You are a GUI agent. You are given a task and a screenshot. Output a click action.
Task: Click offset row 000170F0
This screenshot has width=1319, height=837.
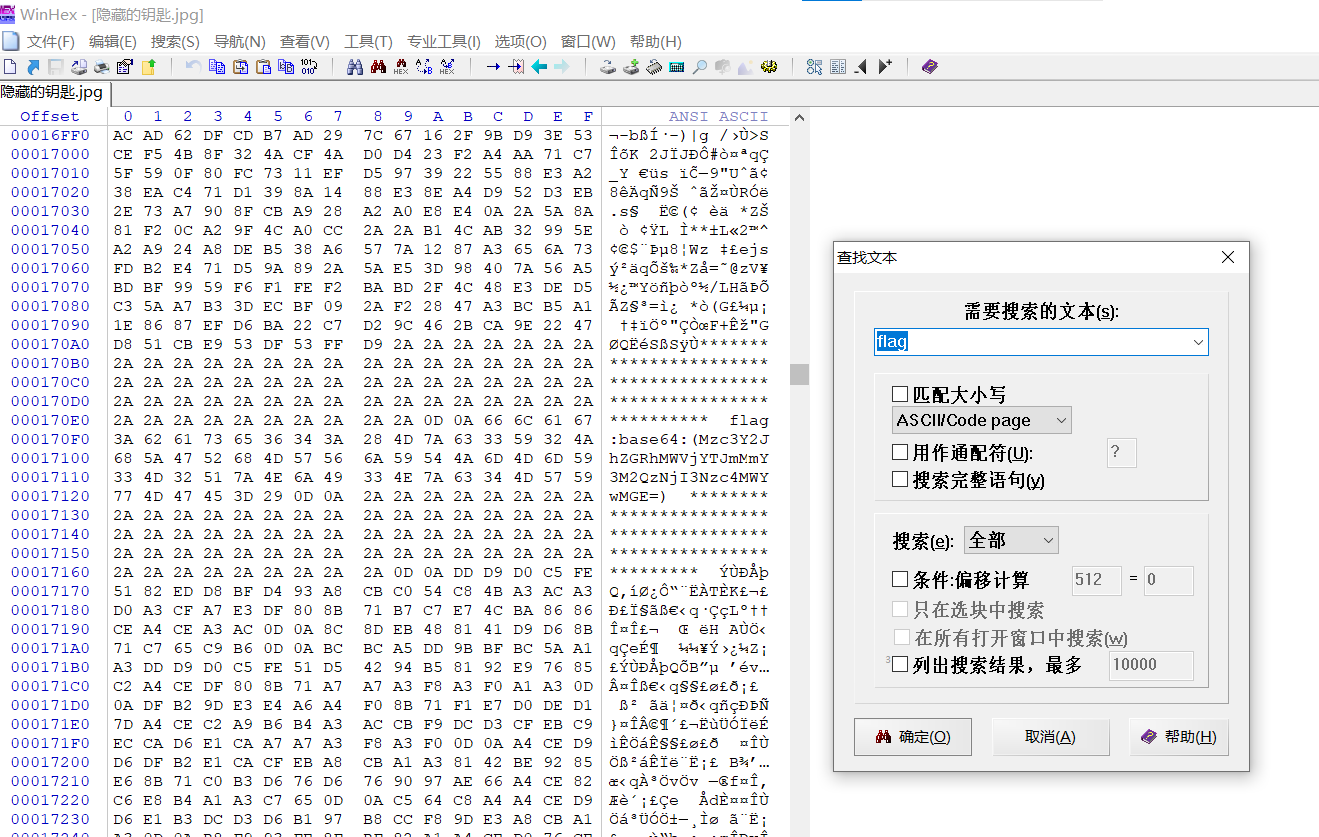pyautogui.click(x=50, y=439)
